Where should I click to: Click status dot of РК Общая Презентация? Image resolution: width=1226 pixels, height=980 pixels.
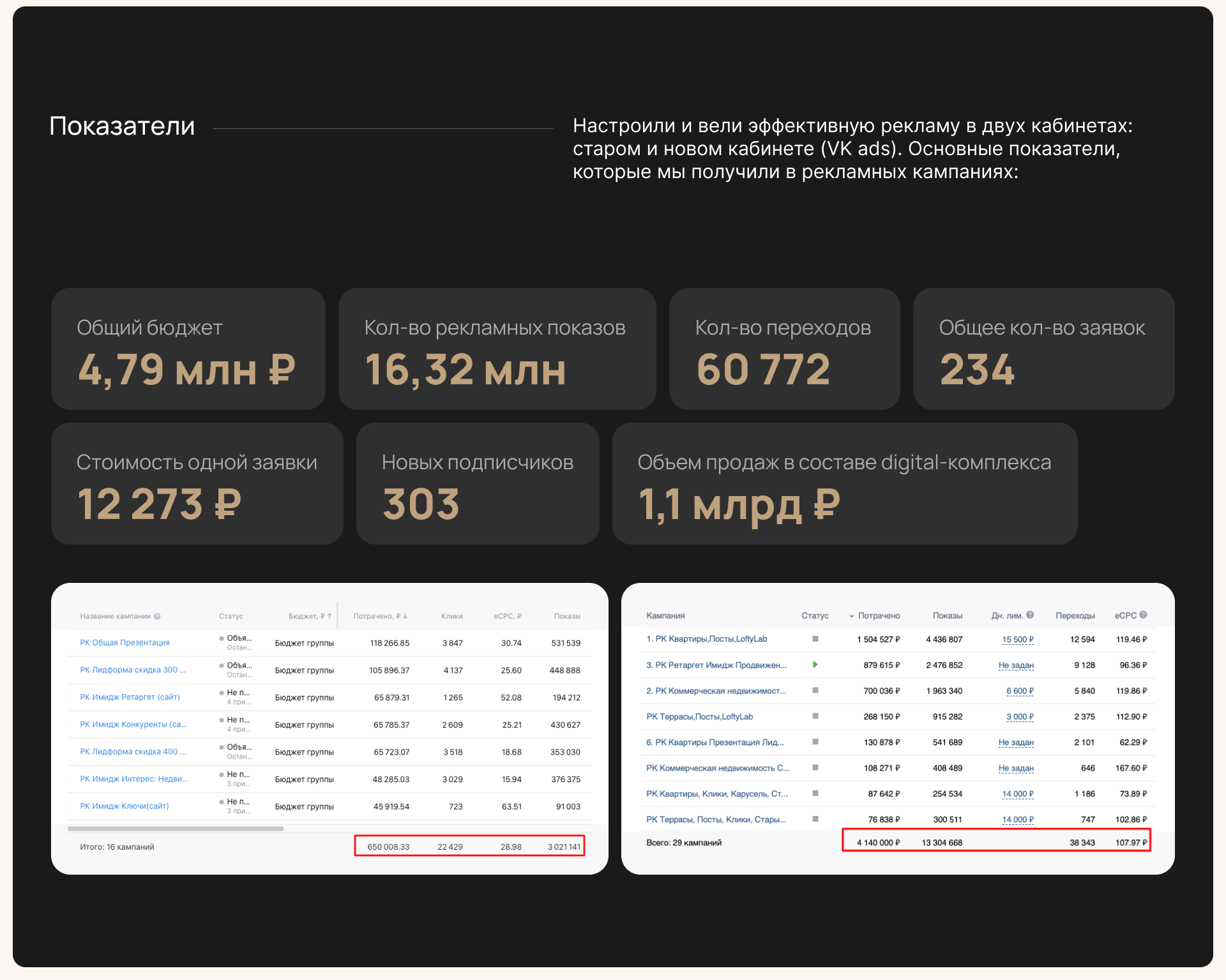(222, 638)
